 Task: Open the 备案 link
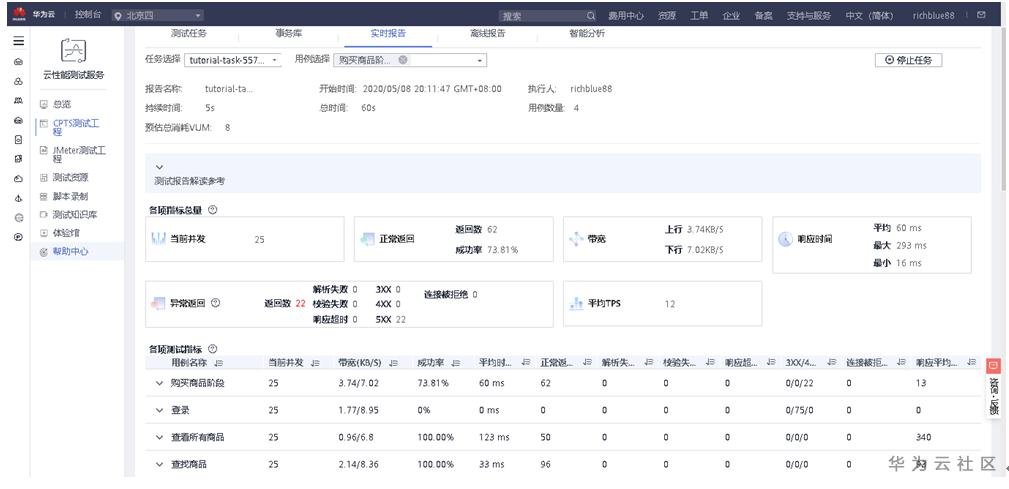point(763,15)
